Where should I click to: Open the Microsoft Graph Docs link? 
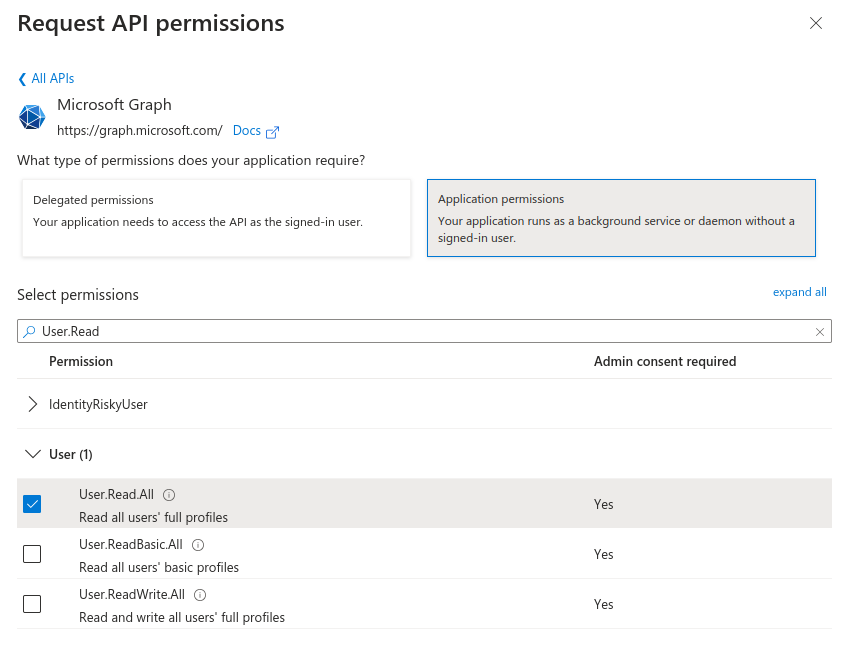click(x=246, y=131)
